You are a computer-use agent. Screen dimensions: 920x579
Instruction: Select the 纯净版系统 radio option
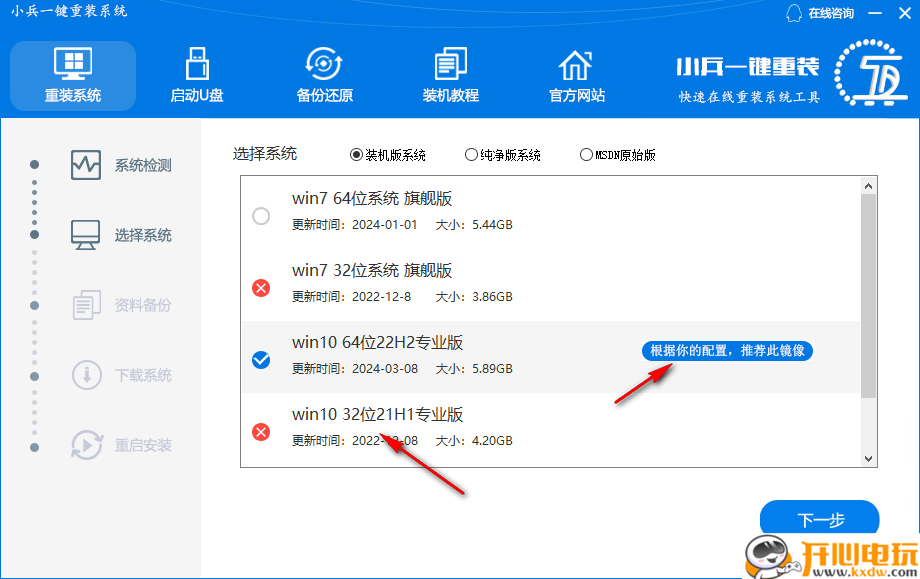(x=470, y=154)
